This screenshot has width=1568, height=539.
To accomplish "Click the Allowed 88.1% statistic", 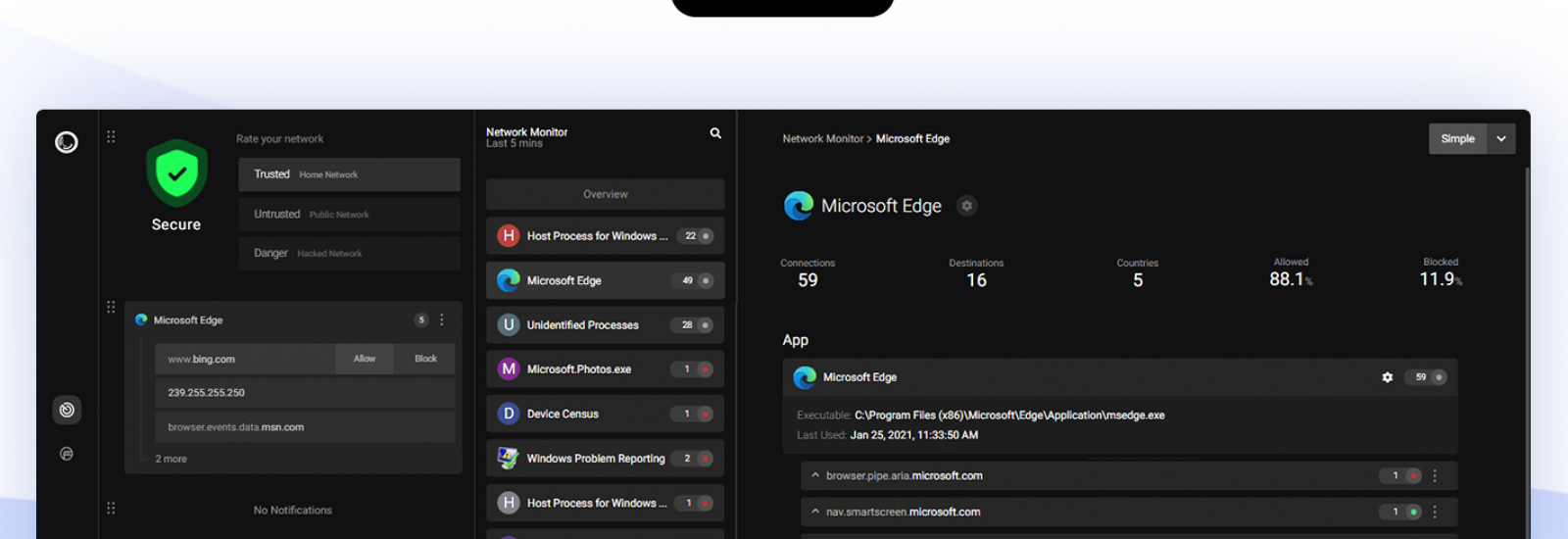I will [x=1291, y=273].
